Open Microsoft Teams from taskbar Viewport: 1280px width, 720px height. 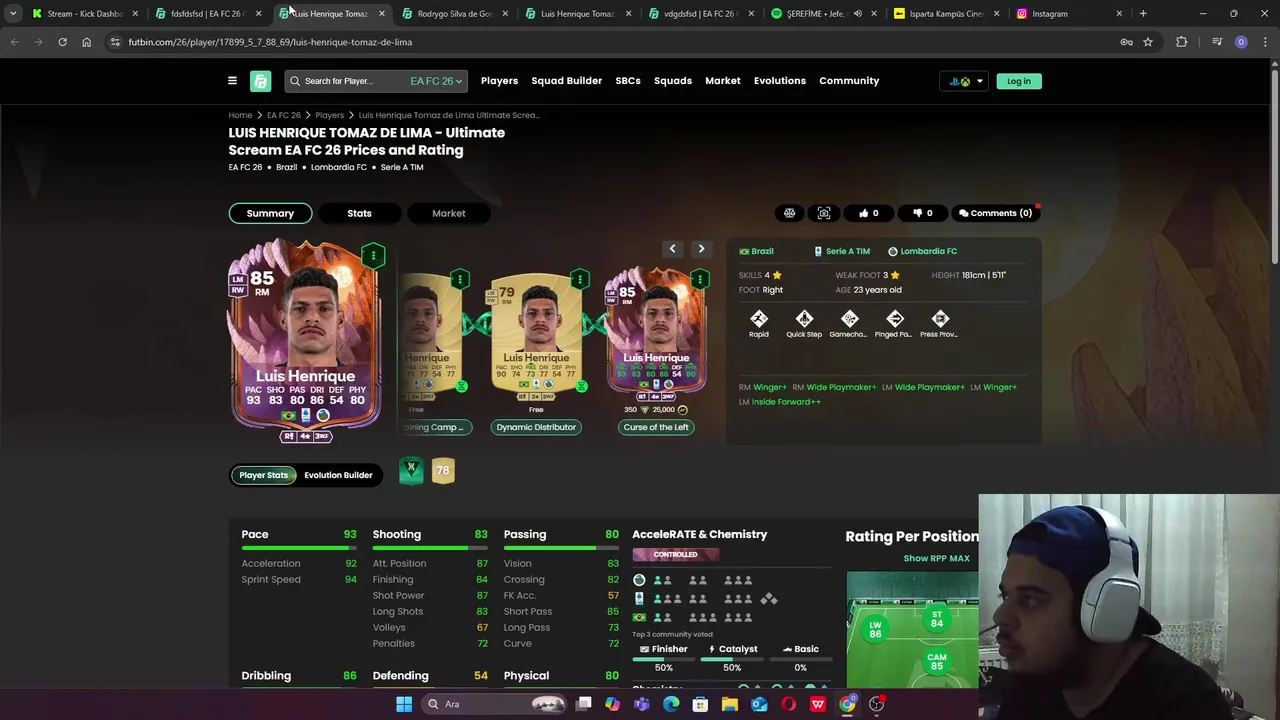pos(642,704)
